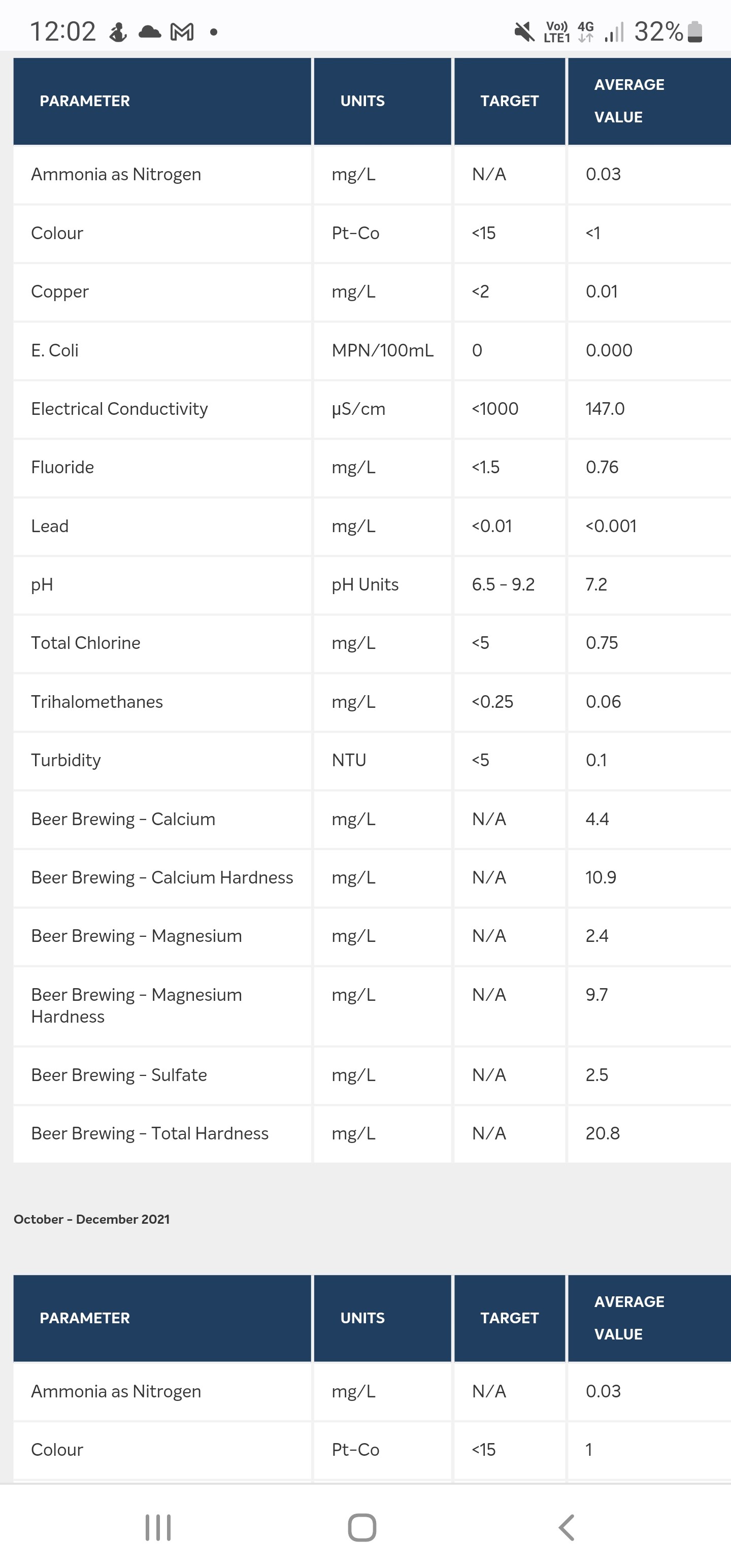Tap the Android back navigation arrow
Screen dimensions: 731x1568
coord(567,1527)
